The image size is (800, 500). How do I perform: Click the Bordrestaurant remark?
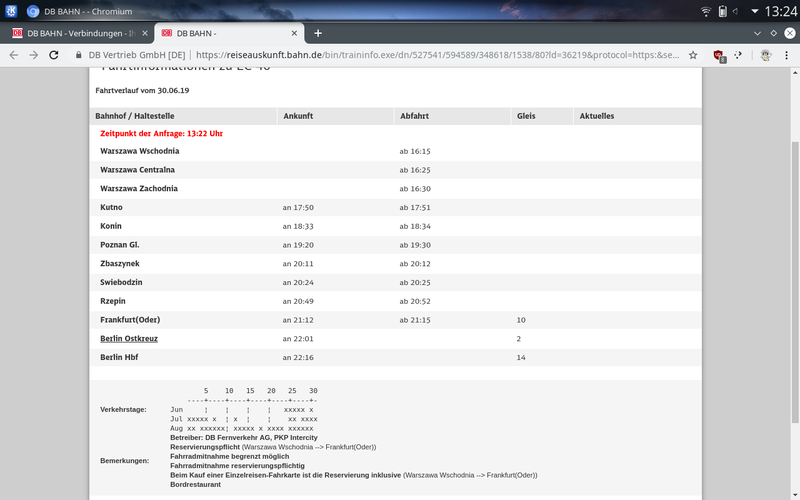(195, 485)
